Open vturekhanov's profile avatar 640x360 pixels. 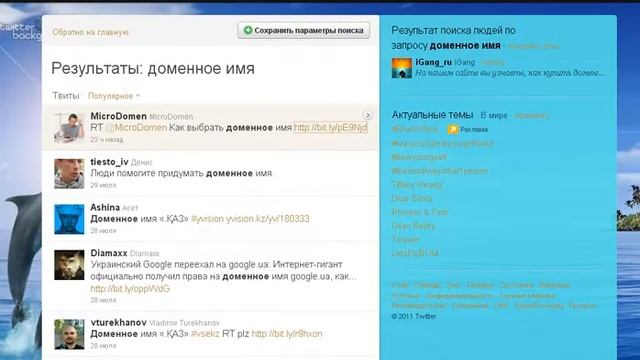pyautogui.click(x=69, y=334)
